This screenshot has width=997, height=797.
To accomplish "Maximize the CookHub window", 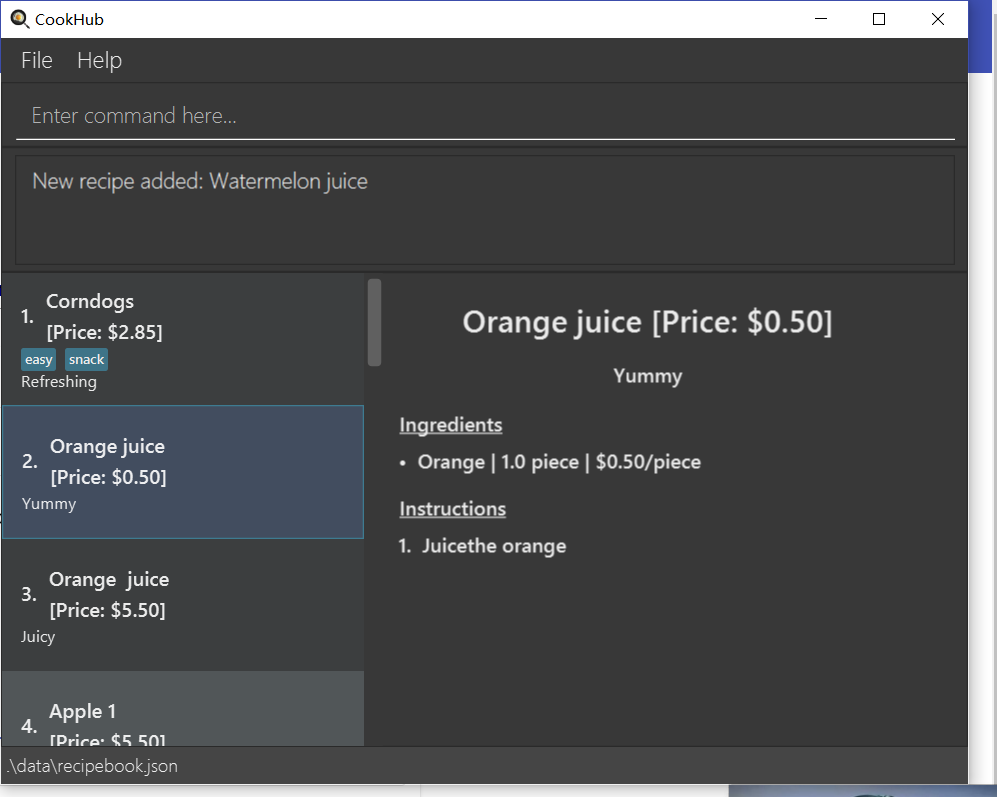I will 879,19.
